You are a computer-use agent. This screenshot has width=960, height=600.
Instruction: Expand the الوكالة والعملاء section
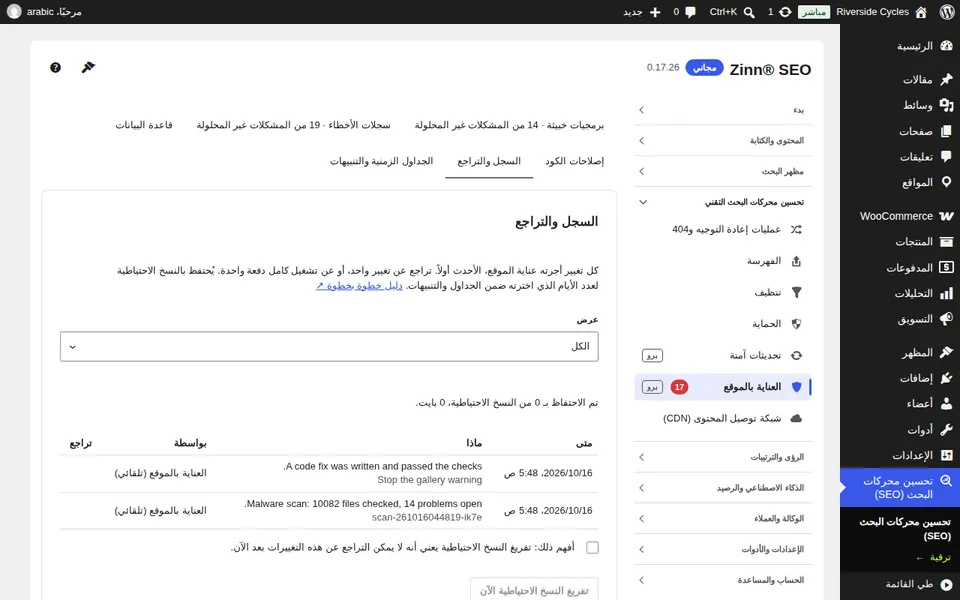pyautogui.click(x=723, y=519)
